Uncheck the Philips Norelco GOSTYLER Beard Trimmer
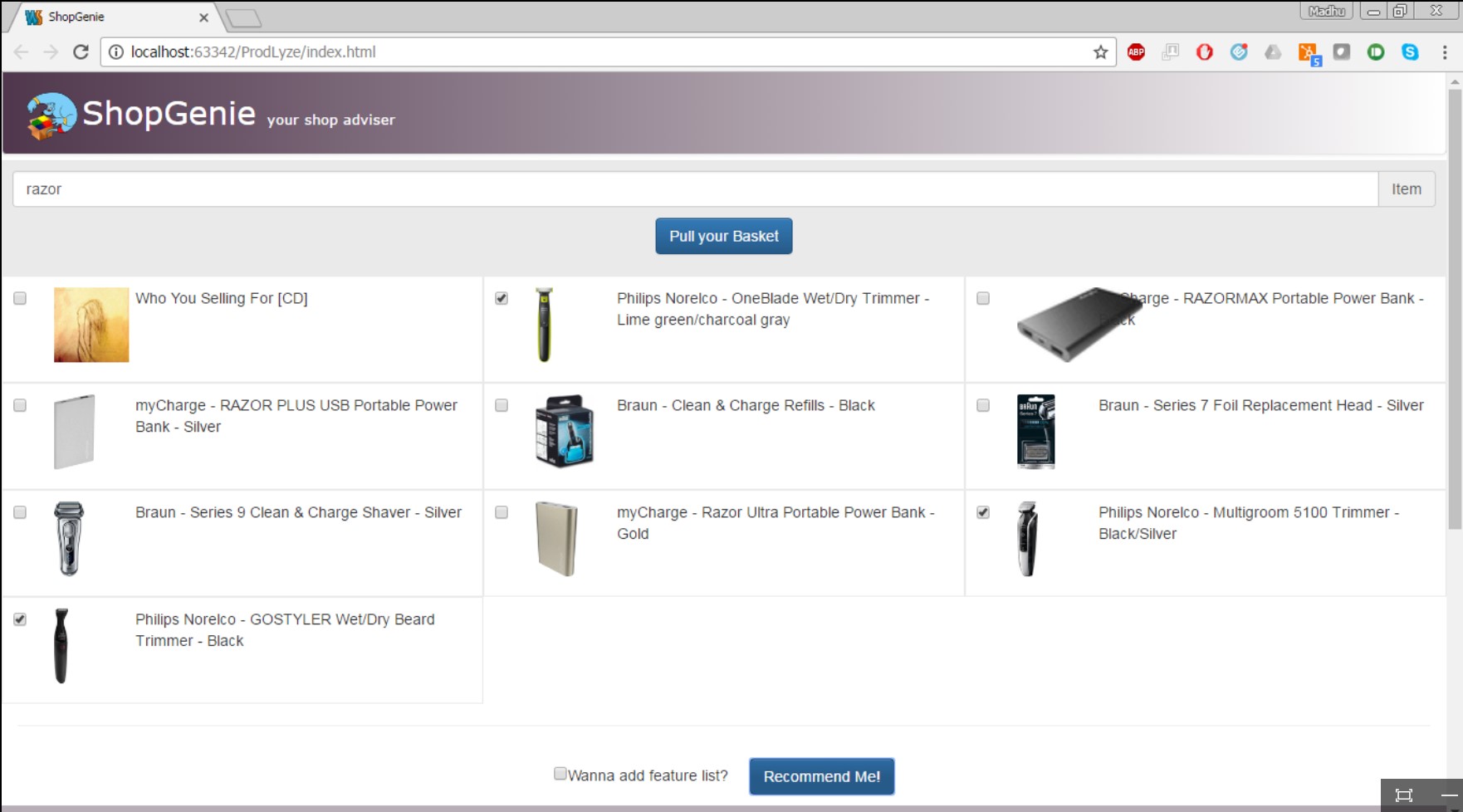The width and height of the screenshot is (1463, 812). click(x=18, y=619)
